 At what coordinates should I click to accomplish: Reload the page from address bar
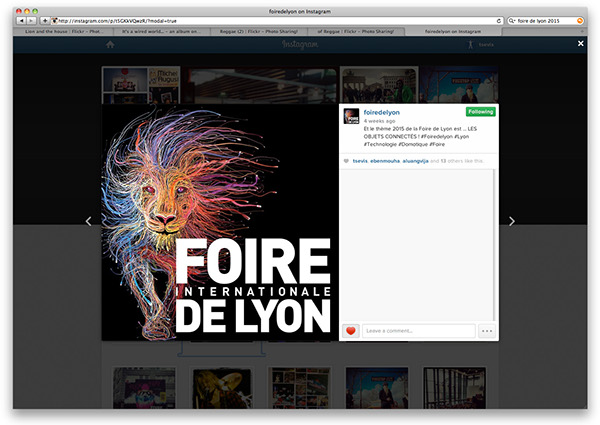coord(497,20)
